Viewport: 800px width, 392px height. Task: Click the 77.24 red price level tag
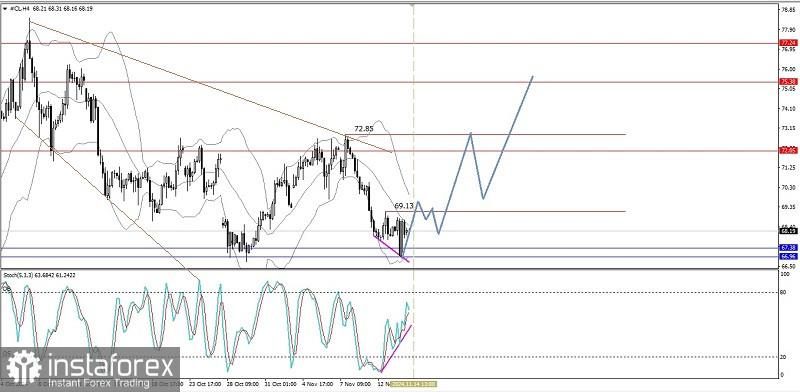pos(788,43)
